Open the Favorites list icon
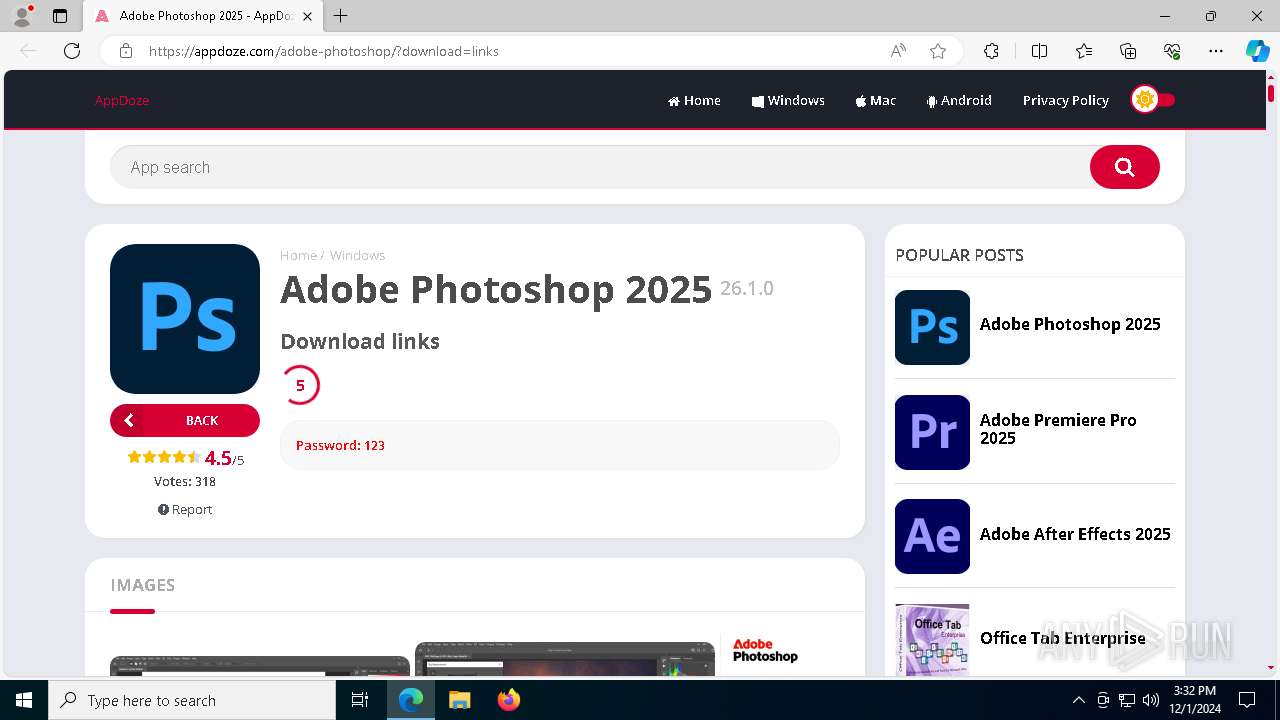The image size is (1280, 720). tap(1084, 51)
